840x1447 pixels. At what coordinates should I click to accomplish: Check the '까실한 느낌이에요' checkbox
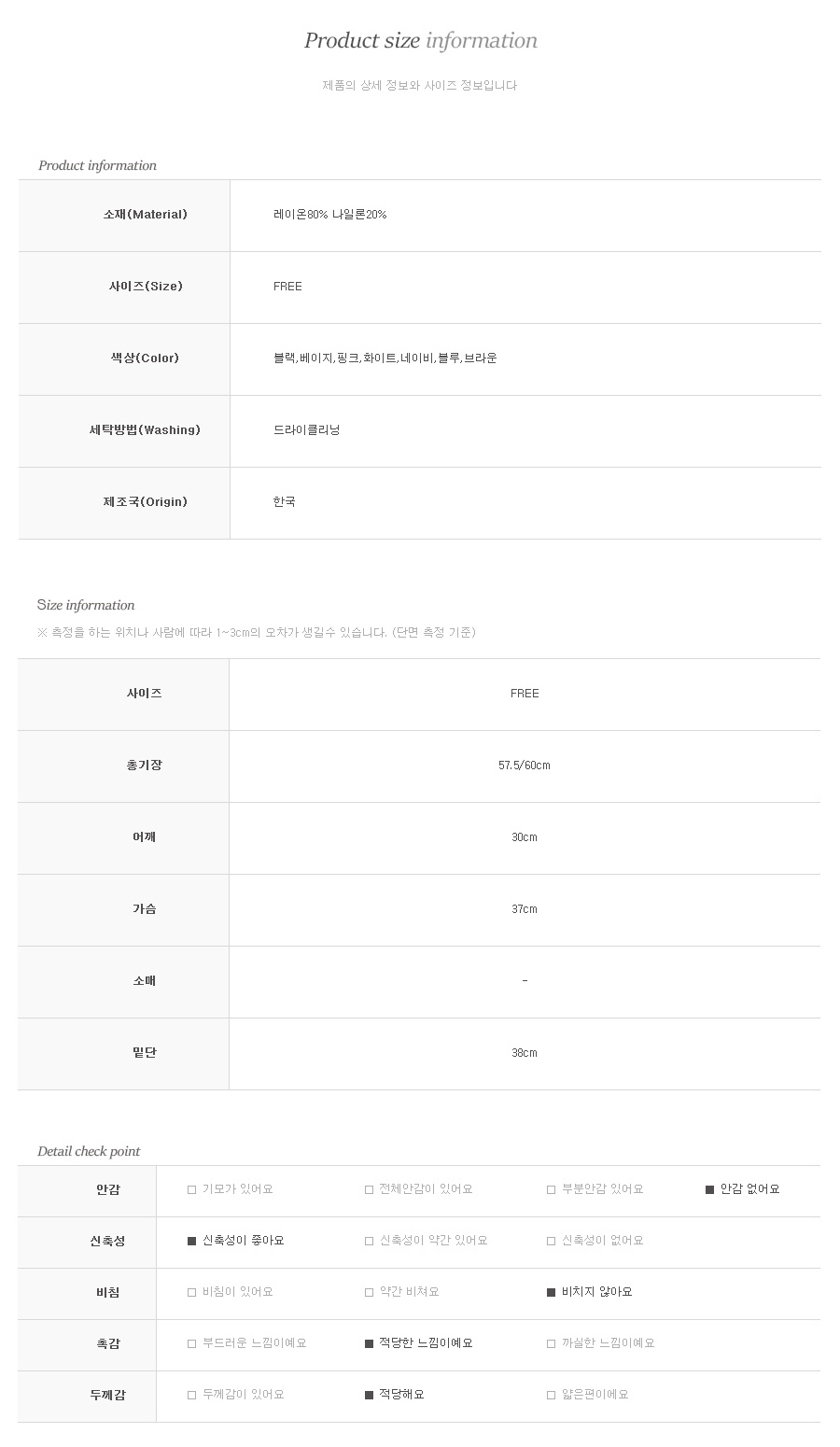point(552,1344)
